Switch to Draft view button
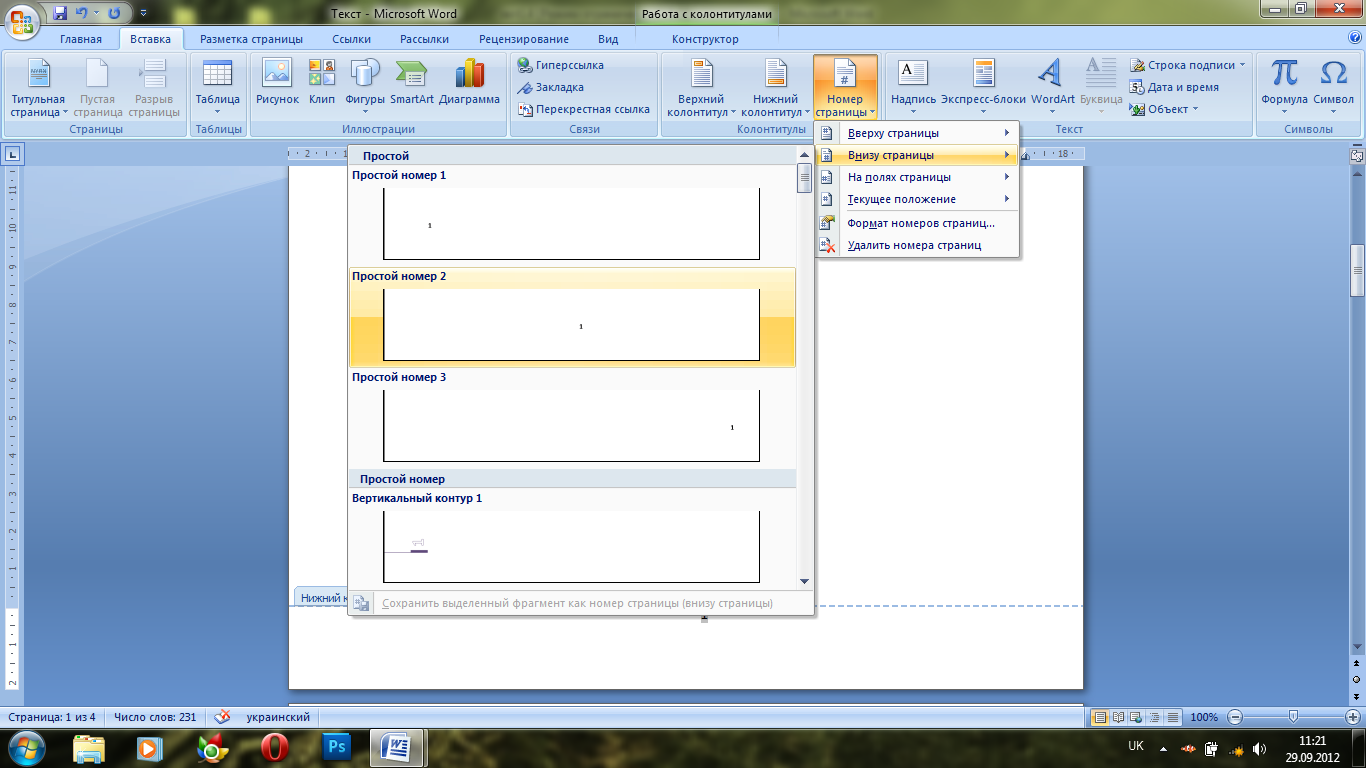Image resolution: width=1366 pixels, height=768 pixels. pyautogui.click(x=1173, y=717)
